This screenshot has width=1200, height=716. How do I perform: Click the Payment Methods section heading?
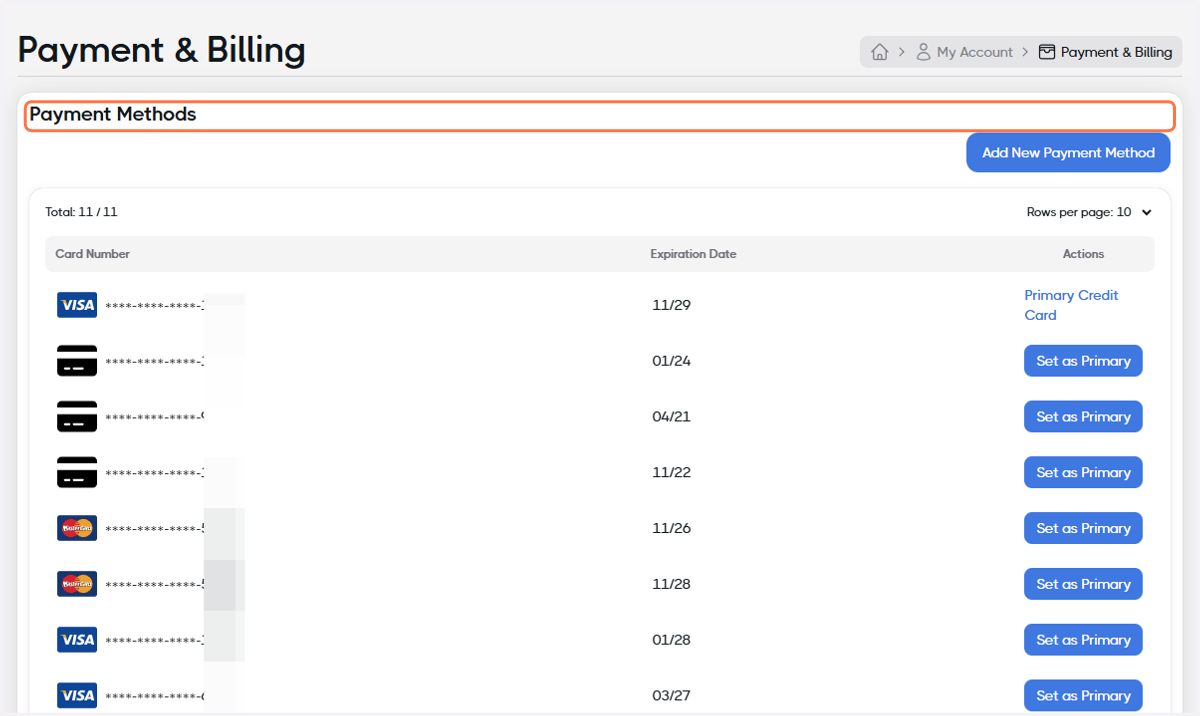point(113,115)
